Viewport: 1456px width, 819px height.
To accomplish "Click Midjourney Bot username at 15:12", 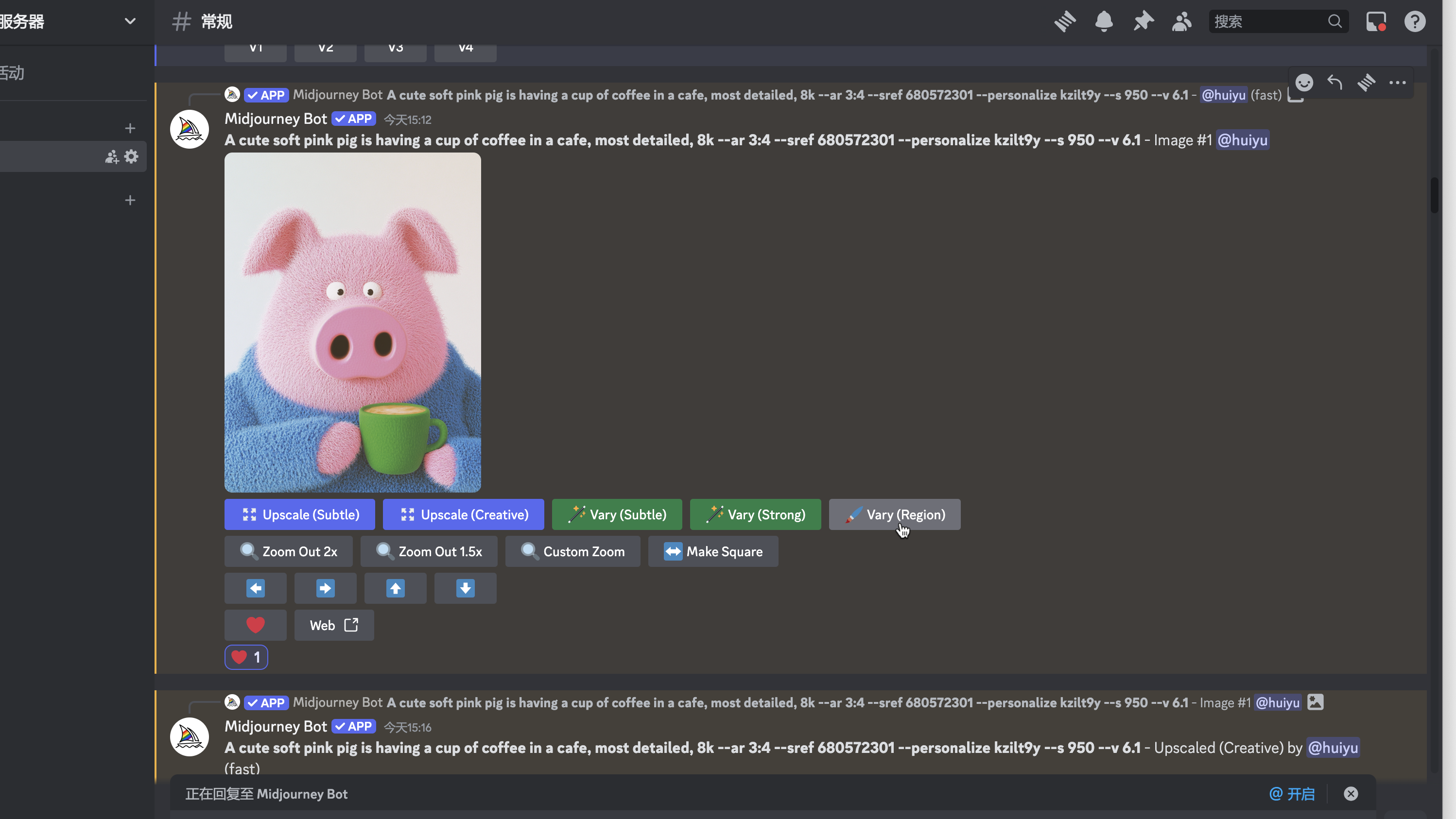I will (276, 119).
